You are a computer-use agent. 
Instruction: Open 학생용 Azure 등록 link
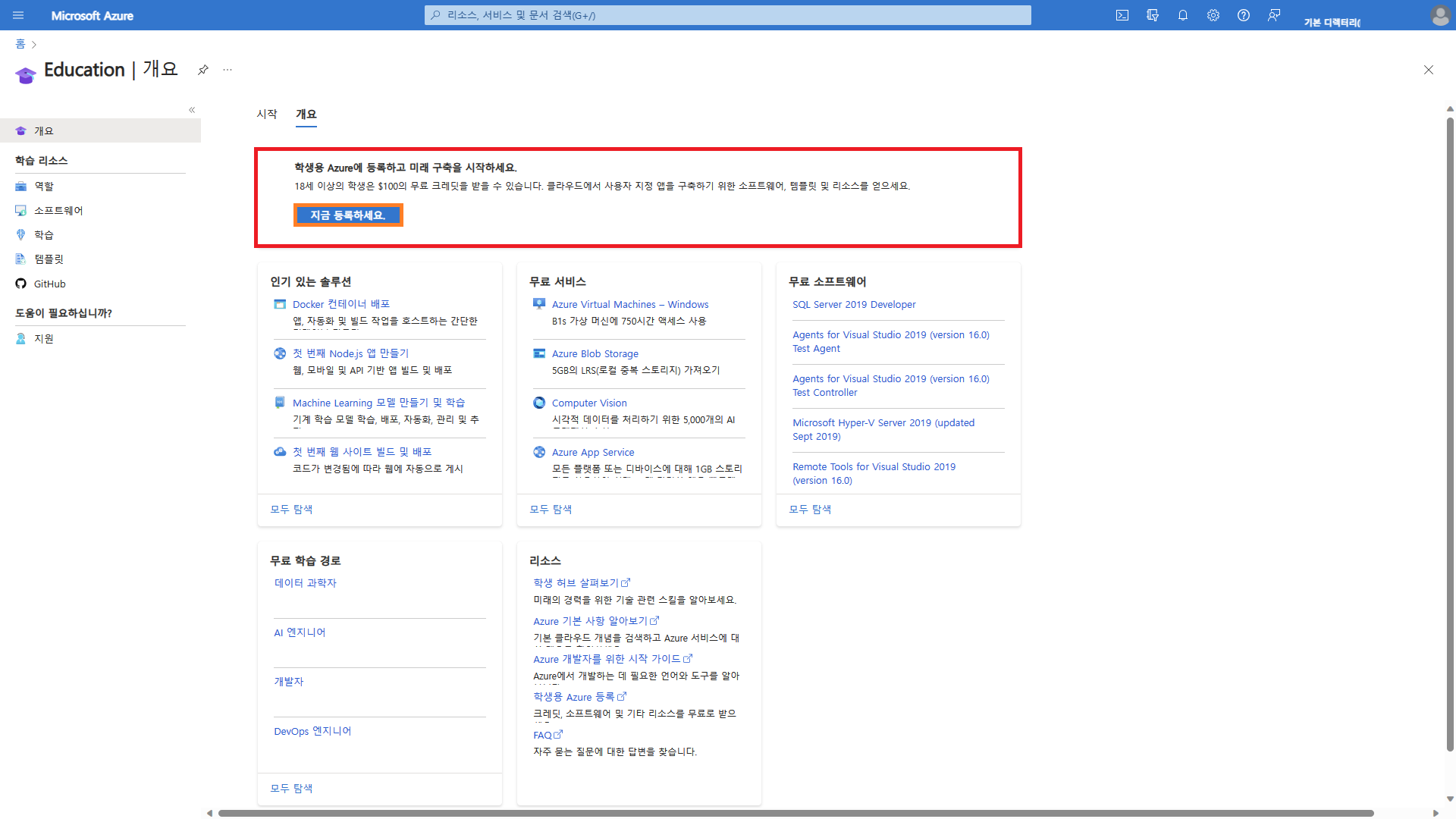[x=579, y=696]
